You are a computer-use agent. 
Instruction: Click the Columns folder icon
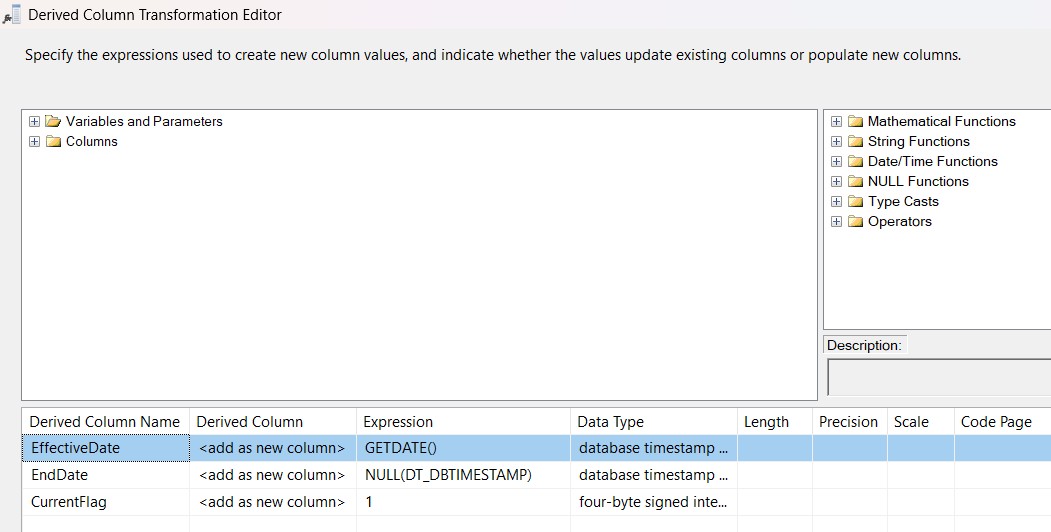click(x=53, y=142)
